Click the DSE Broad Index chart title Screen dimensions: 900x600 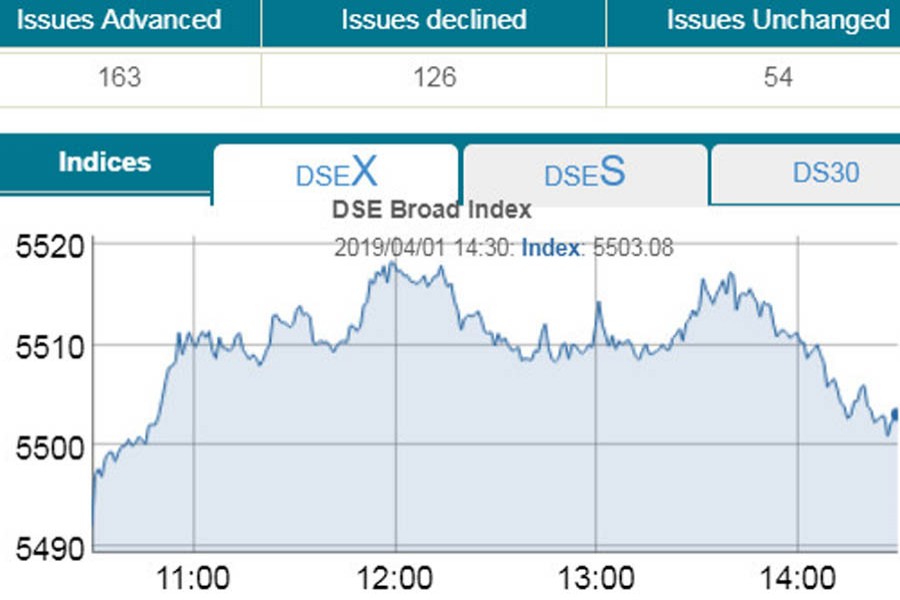431,210
